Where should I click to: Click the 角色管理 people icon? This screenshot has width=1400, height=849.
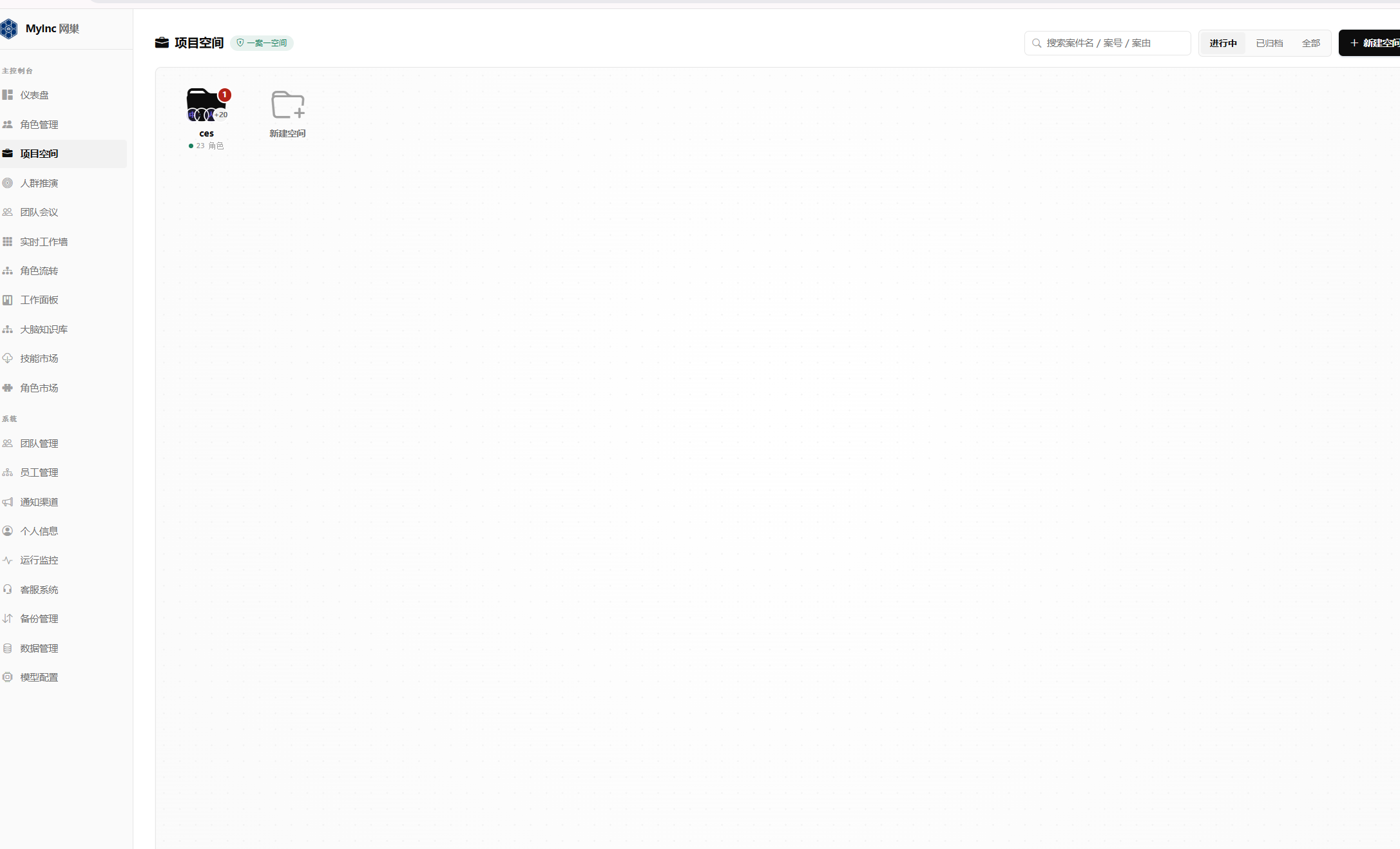[x=8, y=124]
